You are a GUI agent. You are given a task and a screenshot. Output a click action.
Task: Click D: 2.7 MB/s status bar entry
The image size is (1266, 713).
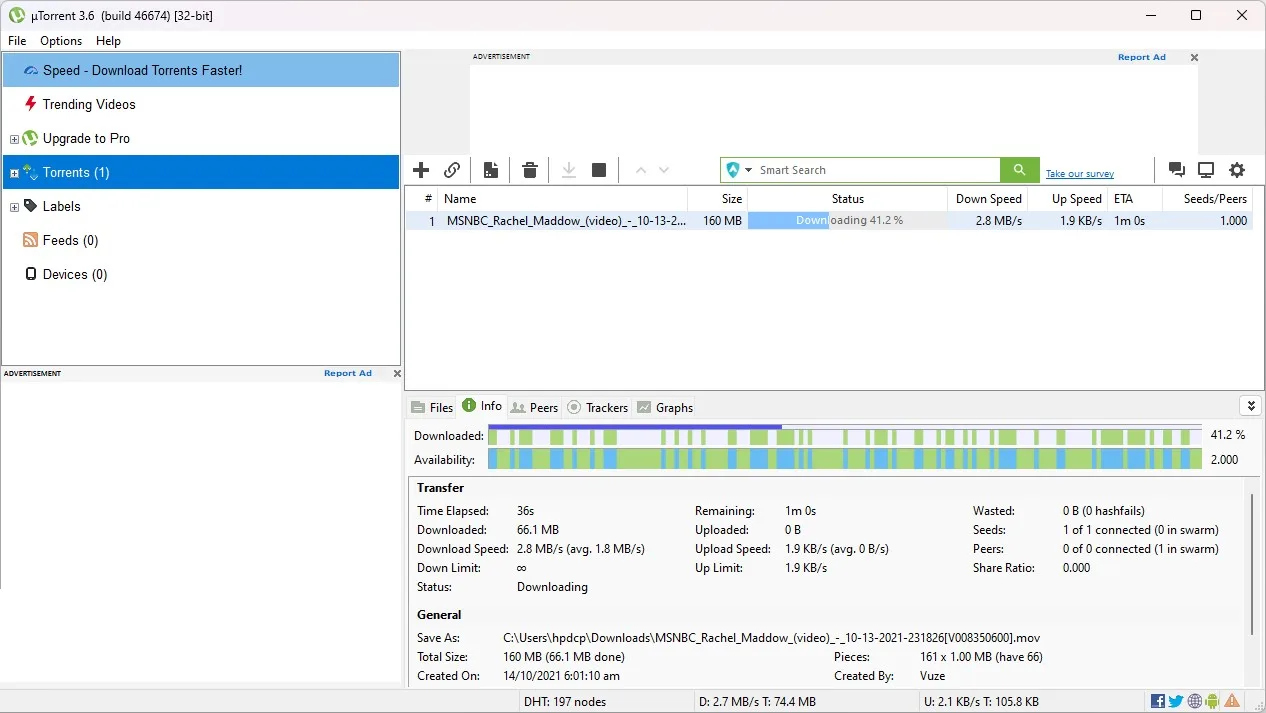(757, 702)
